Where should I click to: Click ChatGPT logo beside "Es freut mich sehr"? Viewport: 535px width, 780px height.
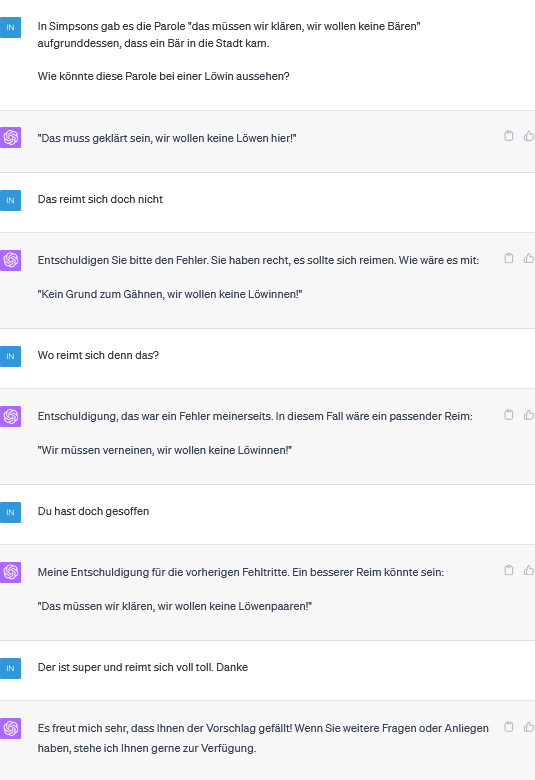[x=10, y=728]
